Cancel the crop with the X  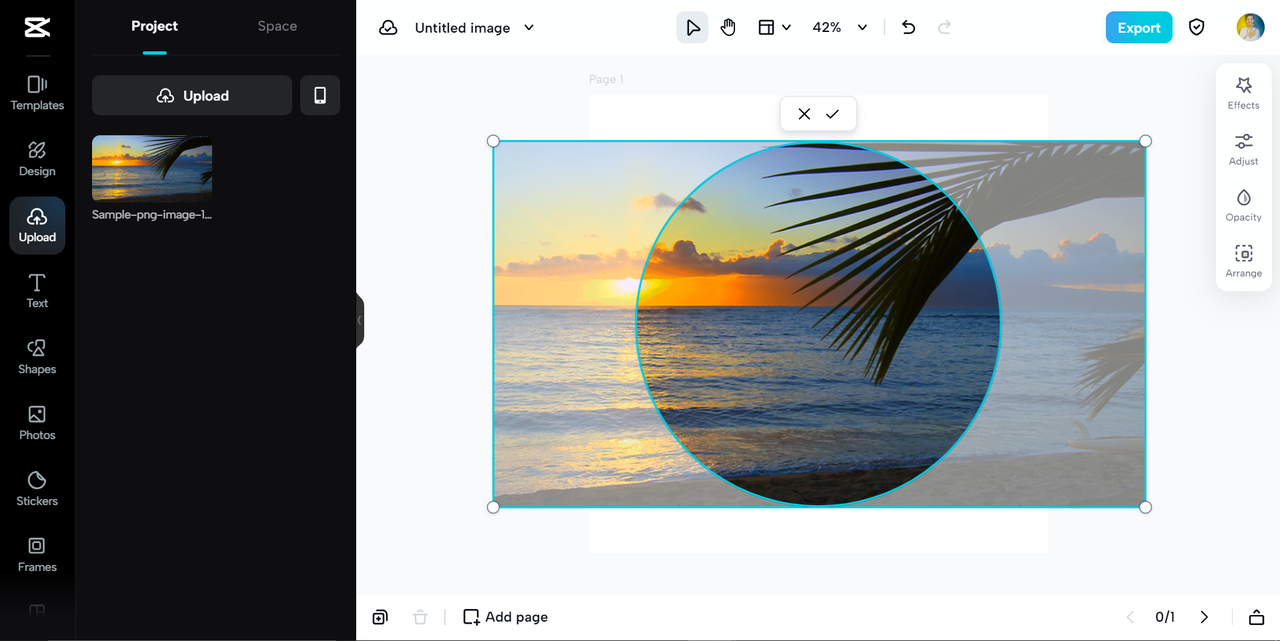coord(804,114)
